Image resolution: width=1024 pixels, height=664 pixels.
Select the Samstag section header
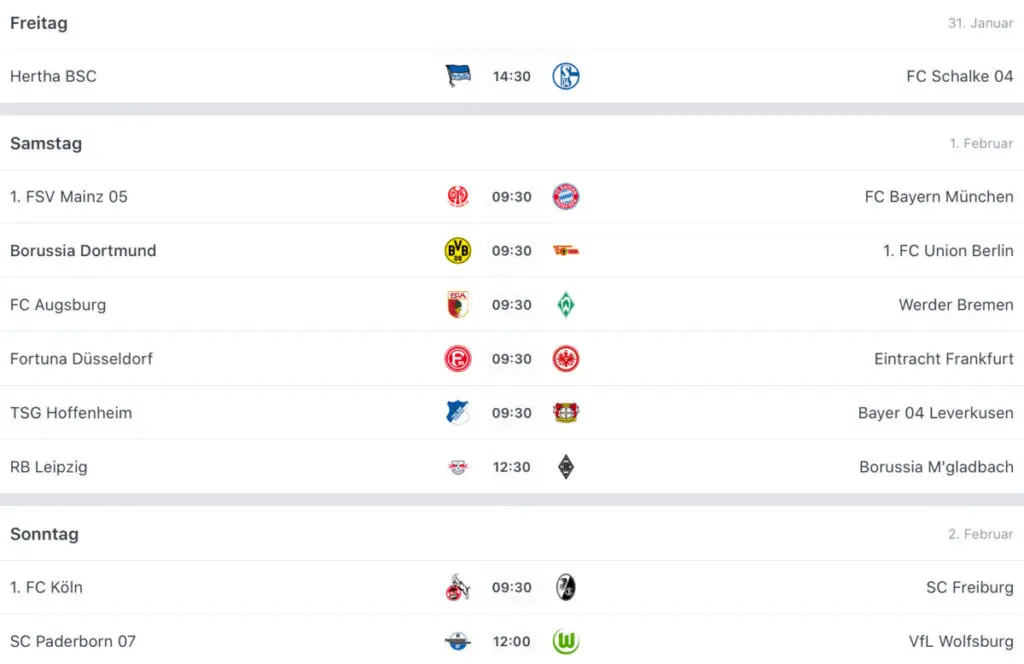pyautogui.click(x=46, y=144)
